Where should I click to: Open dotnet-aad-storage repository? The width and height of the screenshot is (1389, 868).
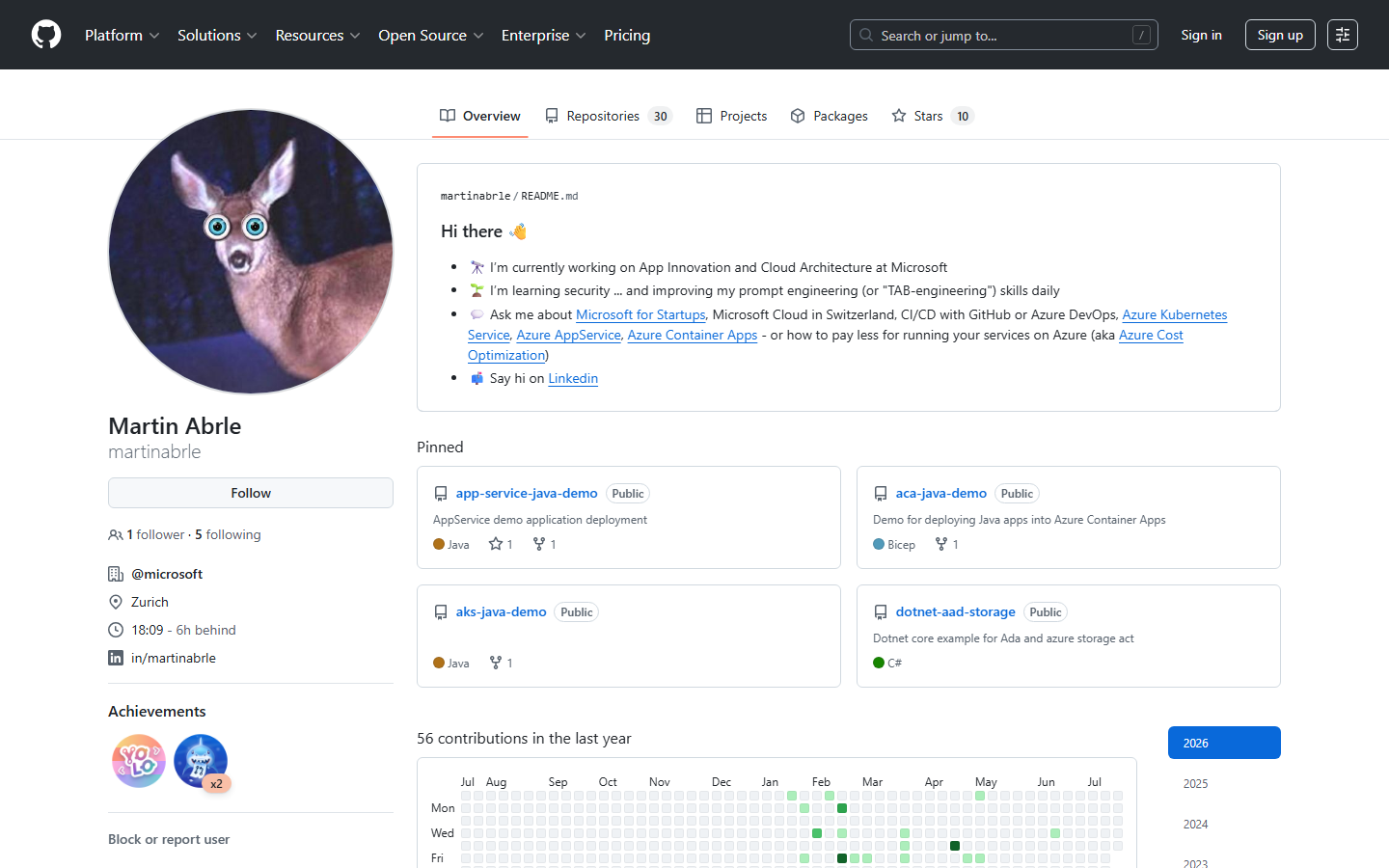point(955,611)
